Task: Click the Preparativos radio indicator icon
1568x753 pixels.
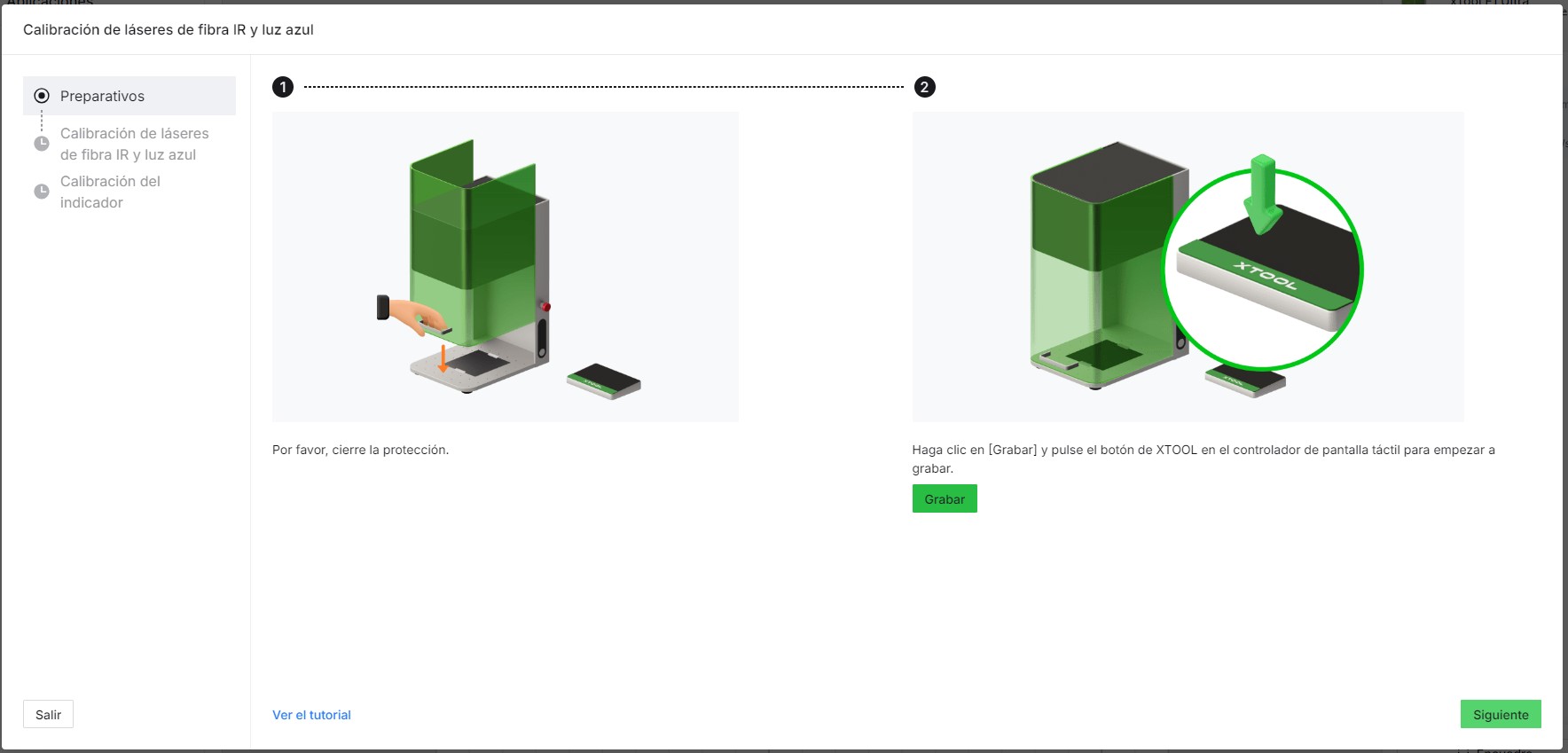Action: pos(42,96)
